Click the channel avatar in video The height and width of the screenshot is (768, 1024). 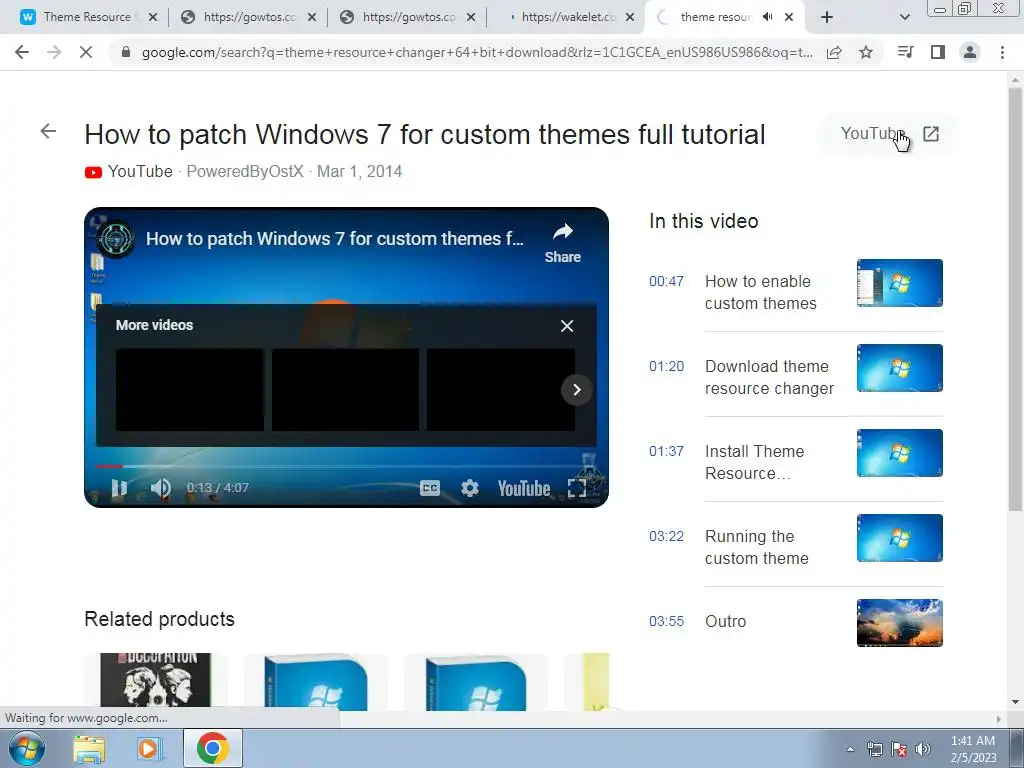click(x=116, y=239)
